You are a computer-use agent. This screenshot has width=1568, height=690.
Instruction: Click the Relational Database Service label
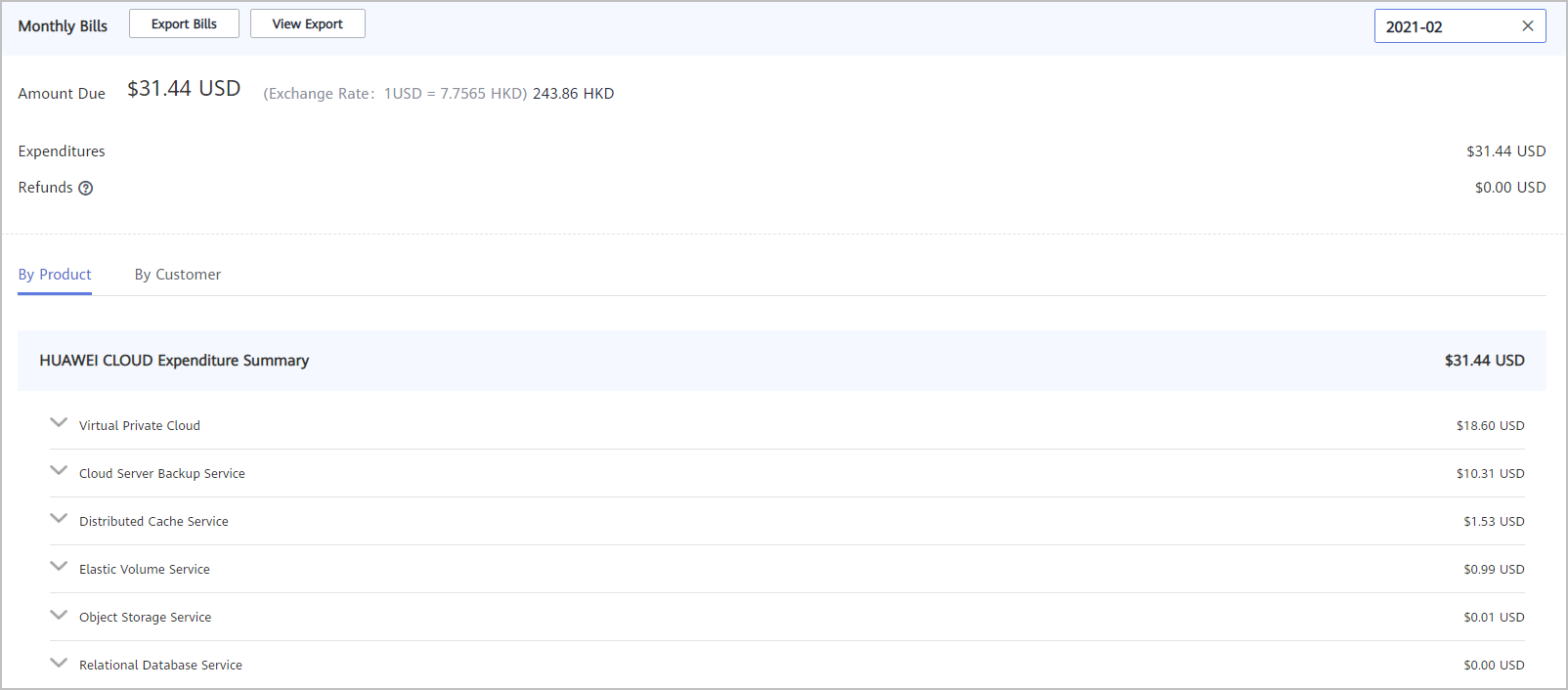coord(160,666)
